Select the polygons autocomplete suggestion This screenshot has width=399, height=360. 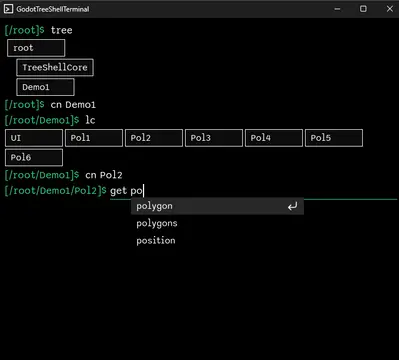pyautogui.click(x=217, y=223)
